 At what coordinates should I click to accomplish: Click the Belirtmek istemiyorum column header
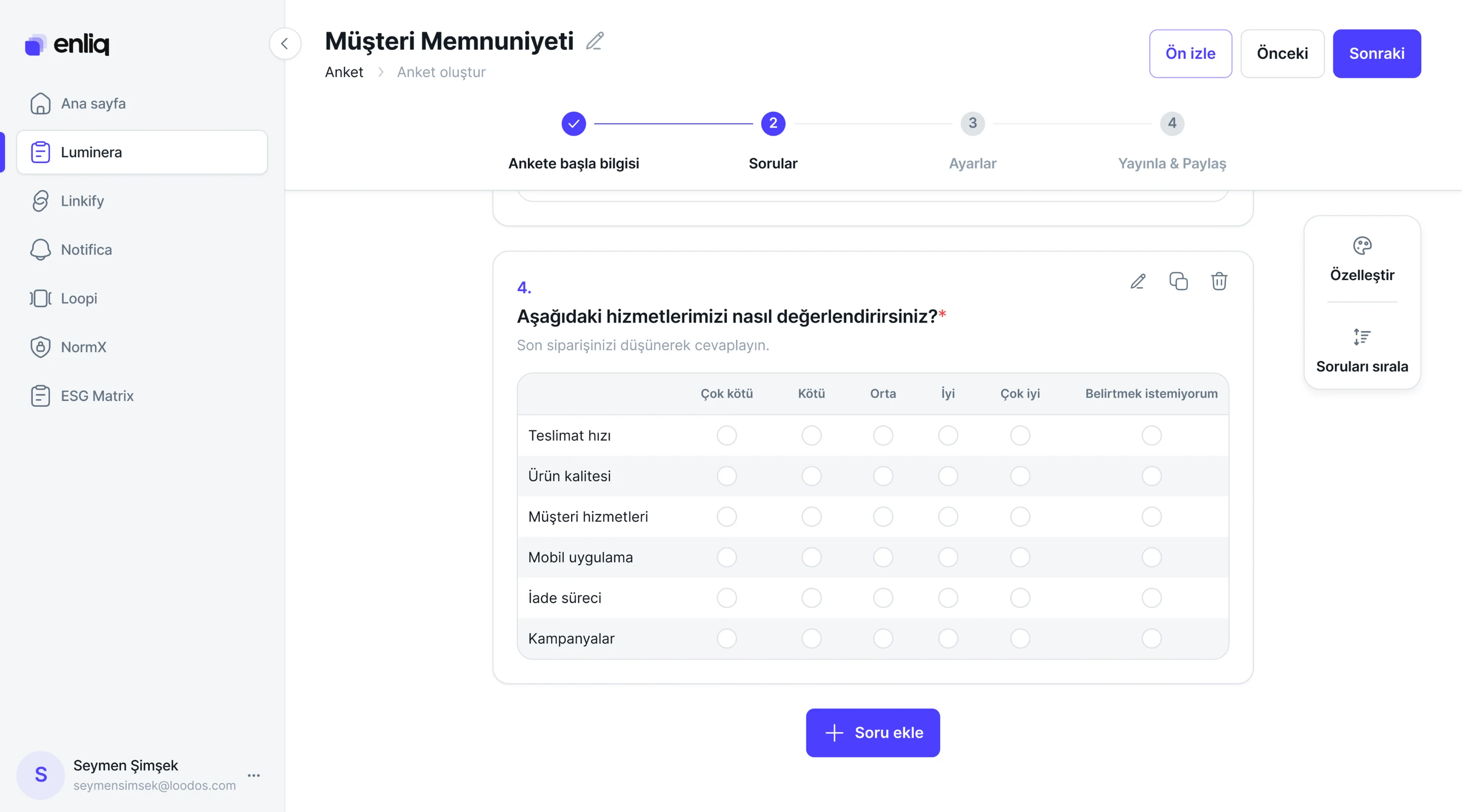pos(1151,394)
